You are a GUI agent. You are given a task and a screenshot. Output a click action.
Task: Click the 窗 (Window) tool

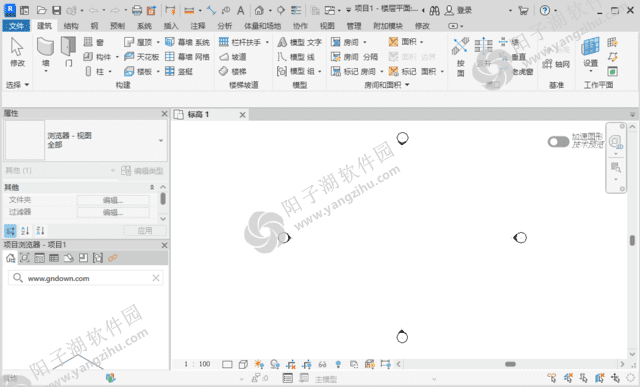(93, 42)
